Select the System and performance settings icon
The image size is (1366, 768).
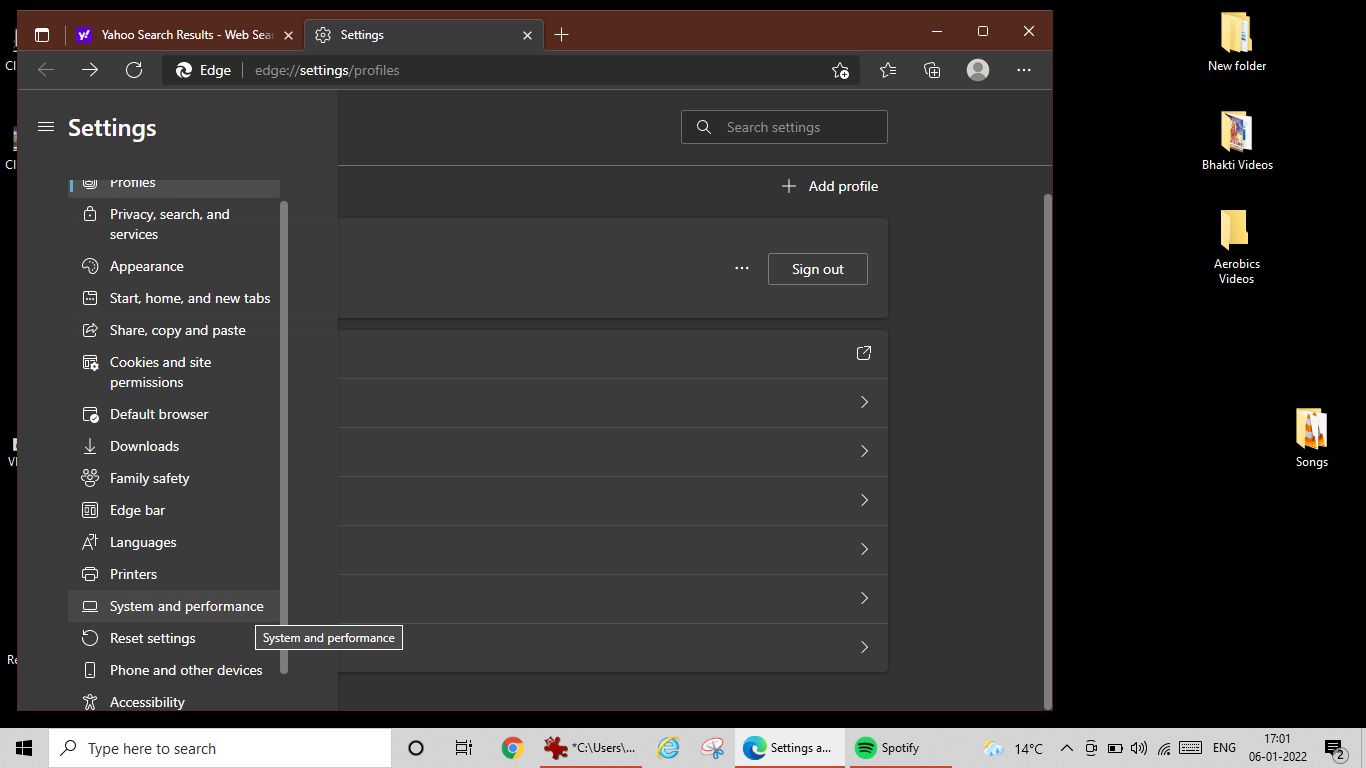click(x=88, y=606)
